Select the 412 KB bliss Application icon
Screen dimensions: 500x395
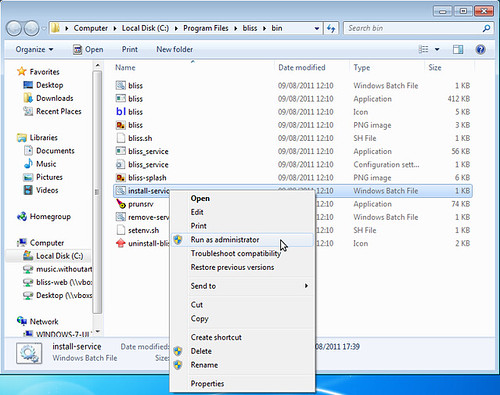pyautogui.click(x=120, y=99)
